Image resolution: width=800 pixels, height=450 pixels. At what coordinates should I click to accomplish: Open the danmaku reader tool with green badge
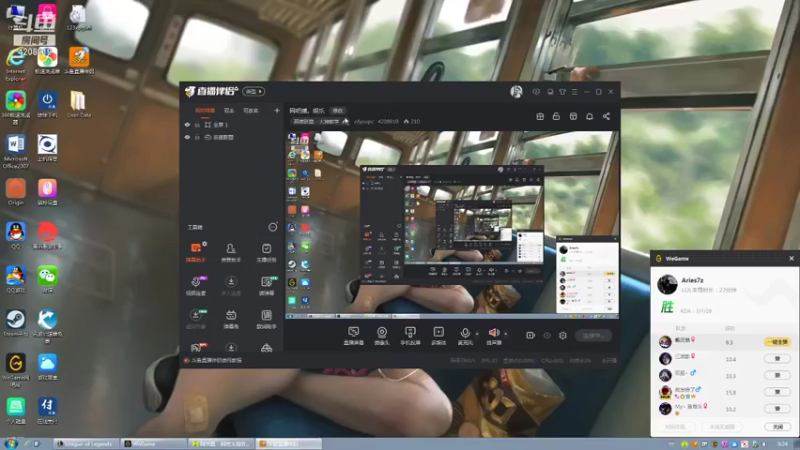(x=266, y=286)
